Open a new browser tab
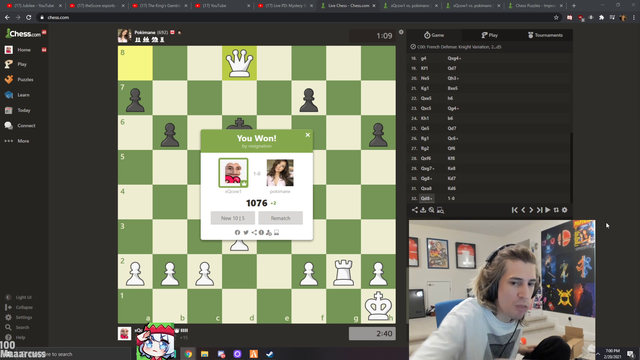Image resolution: width=640 pixels, height=360 pixels. pos(573,6)
